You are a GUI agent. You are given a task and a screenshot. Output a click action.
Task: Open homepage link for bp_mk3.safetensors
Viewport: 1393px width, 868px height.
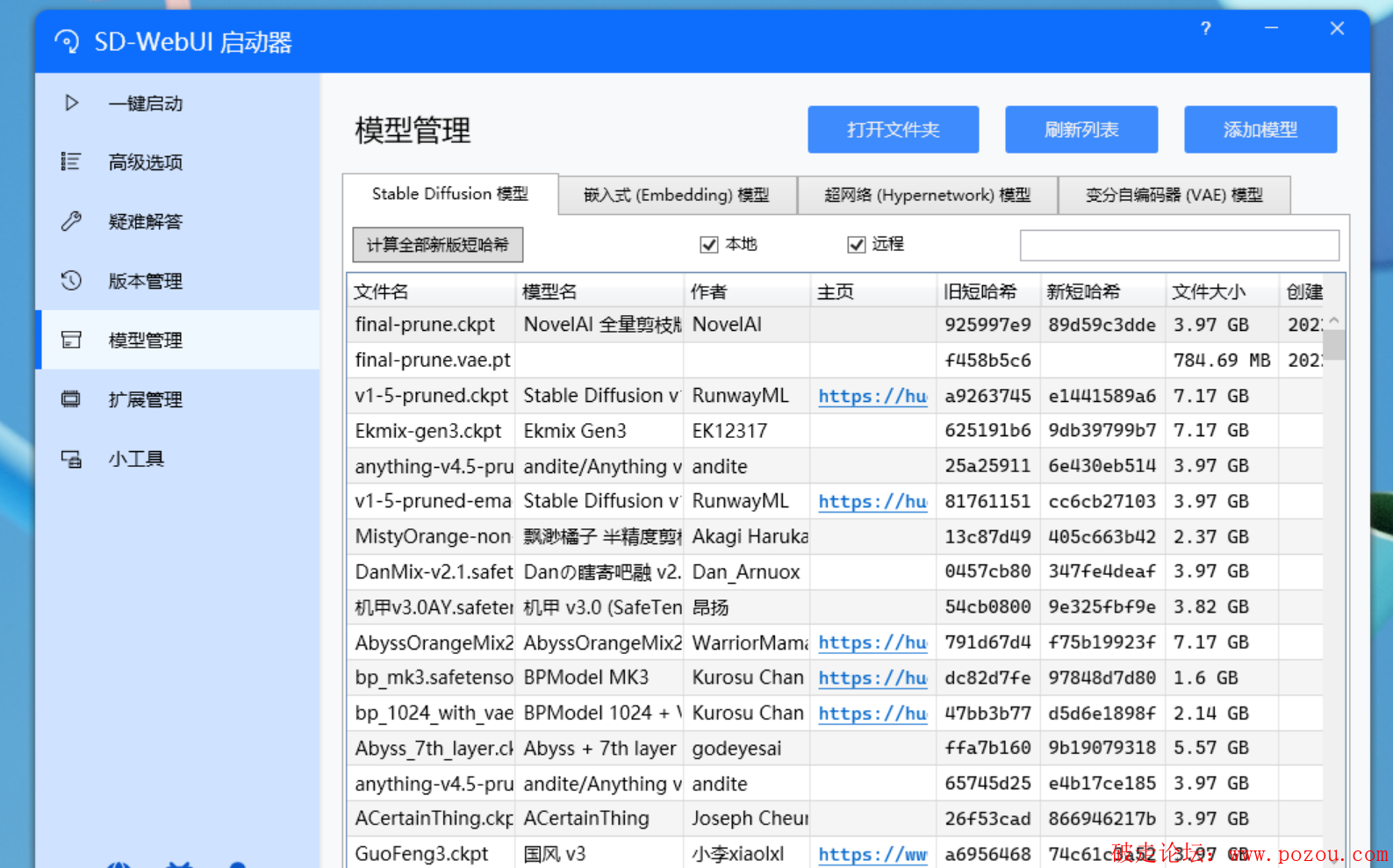point(872,678)
